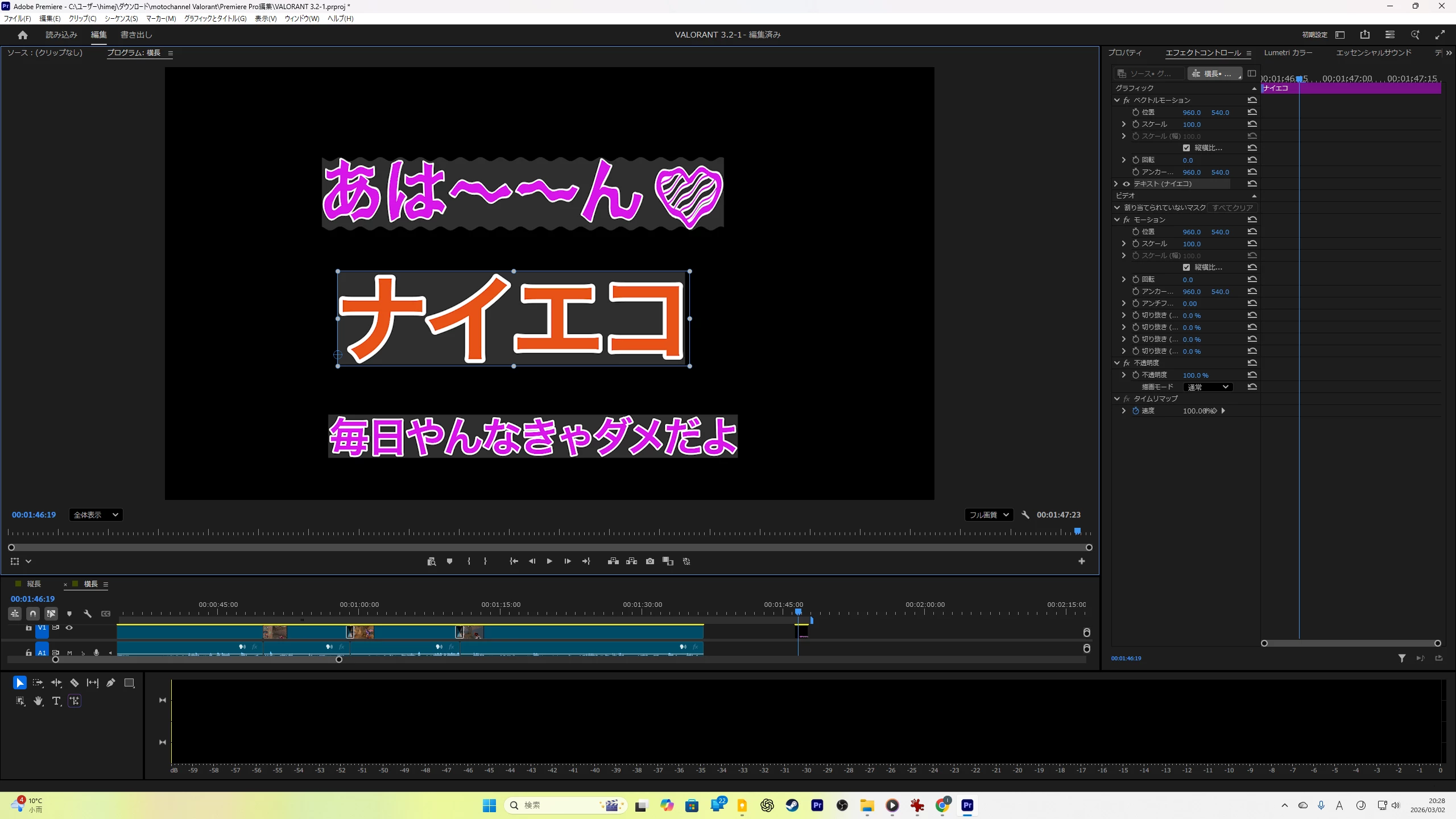The width and height of the screenshot is (1456, 819).
Task: Switch to the Lumetri カラー tab
Action: 1288,52
